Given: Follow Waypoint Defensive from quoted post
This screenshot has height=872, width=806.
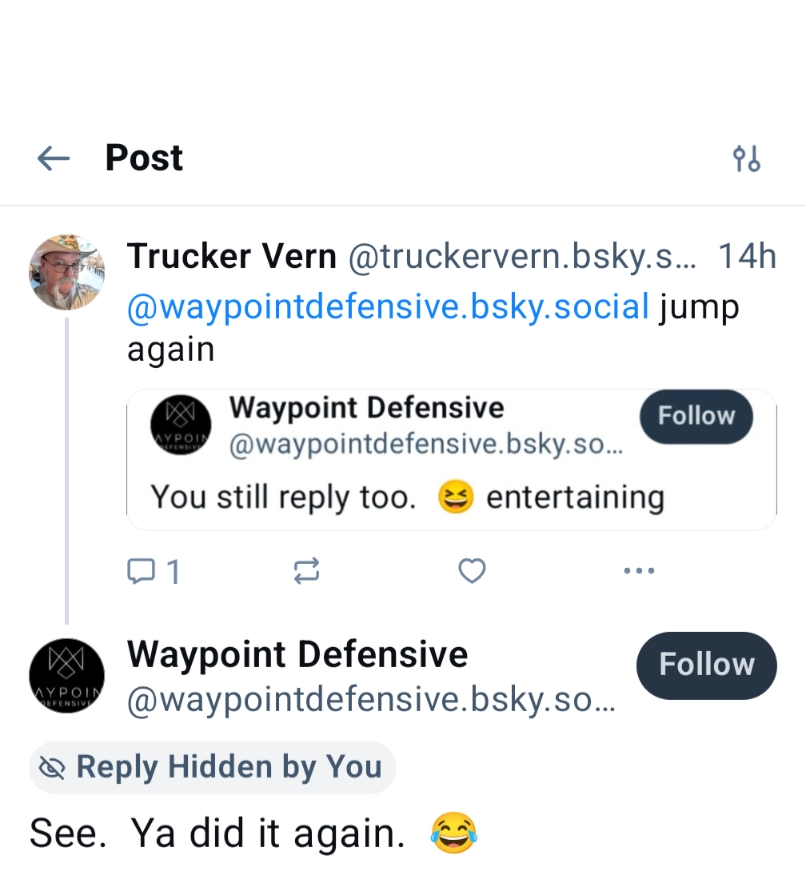Looking at the screenshot, I should pos(696,416).
